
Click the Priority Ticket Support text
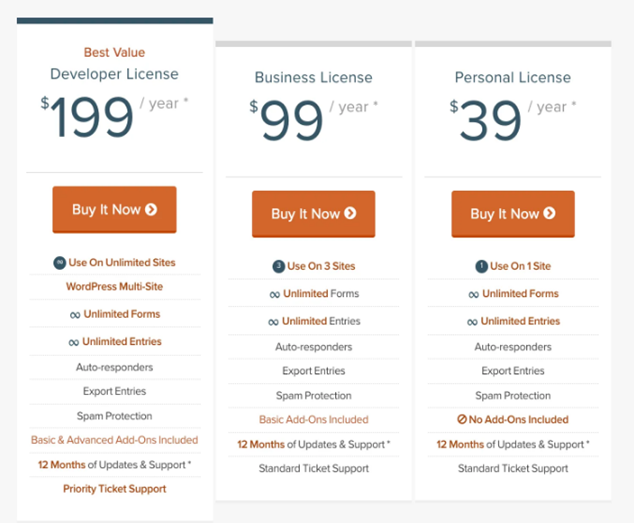[x=114, y=489]
